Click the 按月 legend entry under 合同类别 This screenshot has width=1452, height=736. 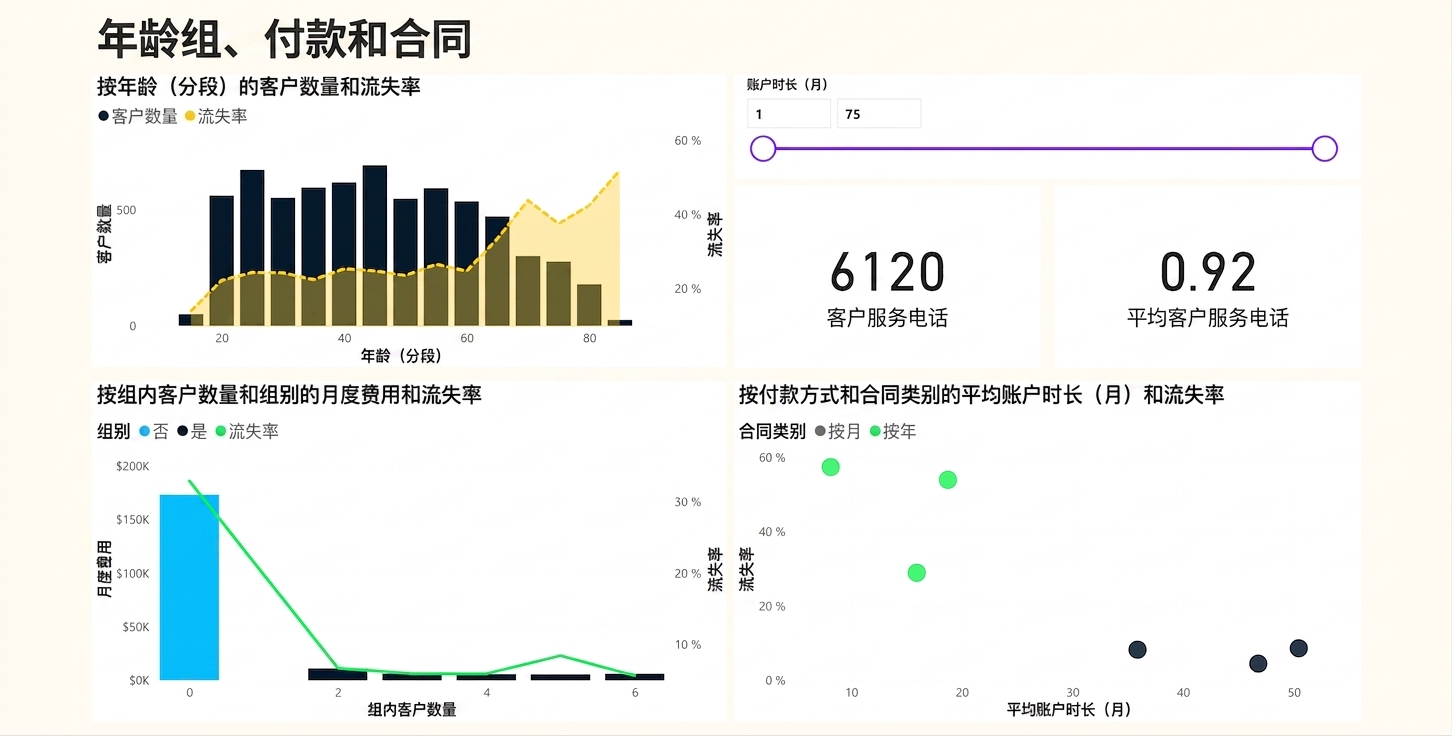[x=838, y=432]
